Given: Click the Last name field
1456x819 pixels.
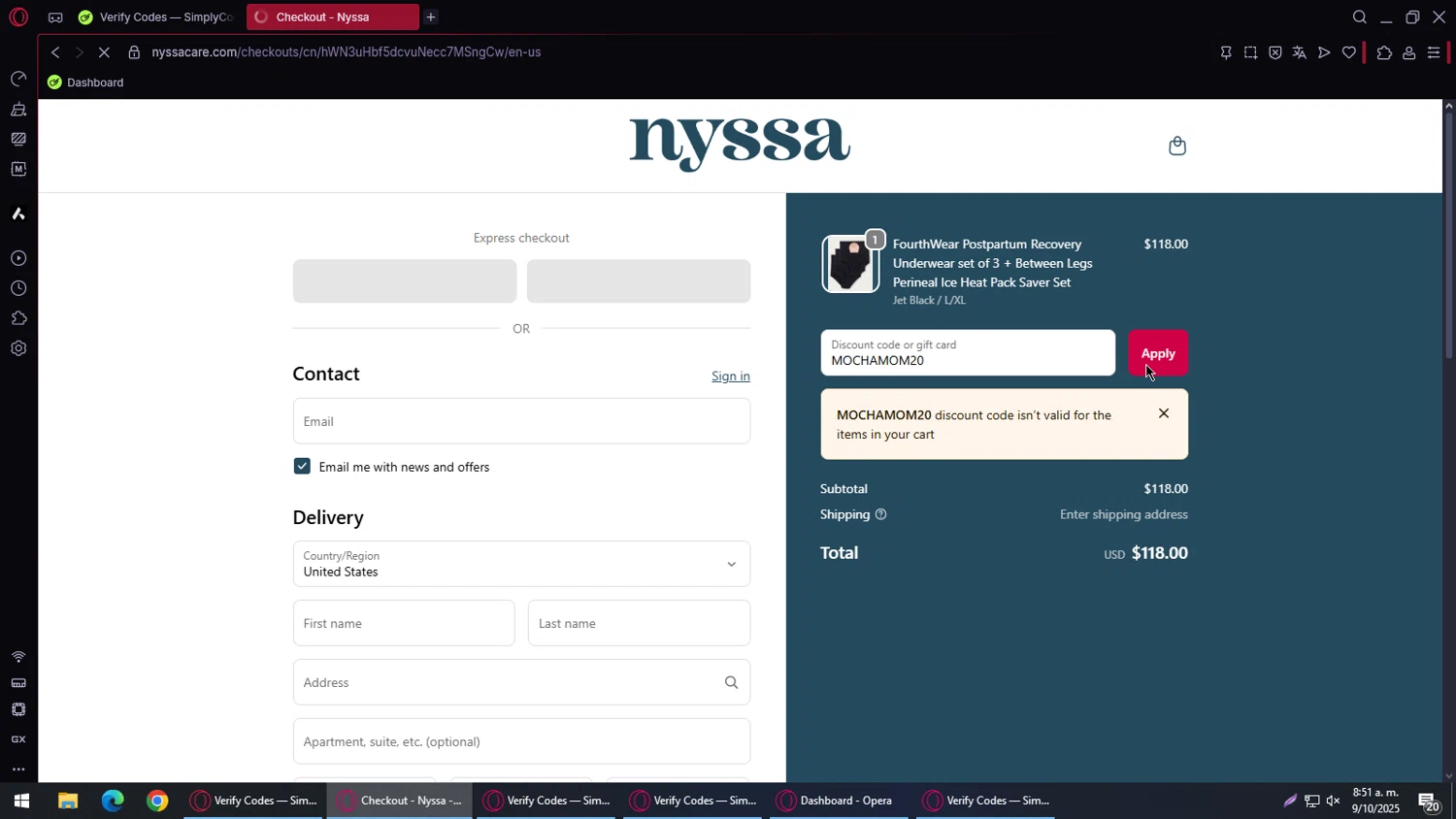Looking at the screenshot, I should 639,623.
